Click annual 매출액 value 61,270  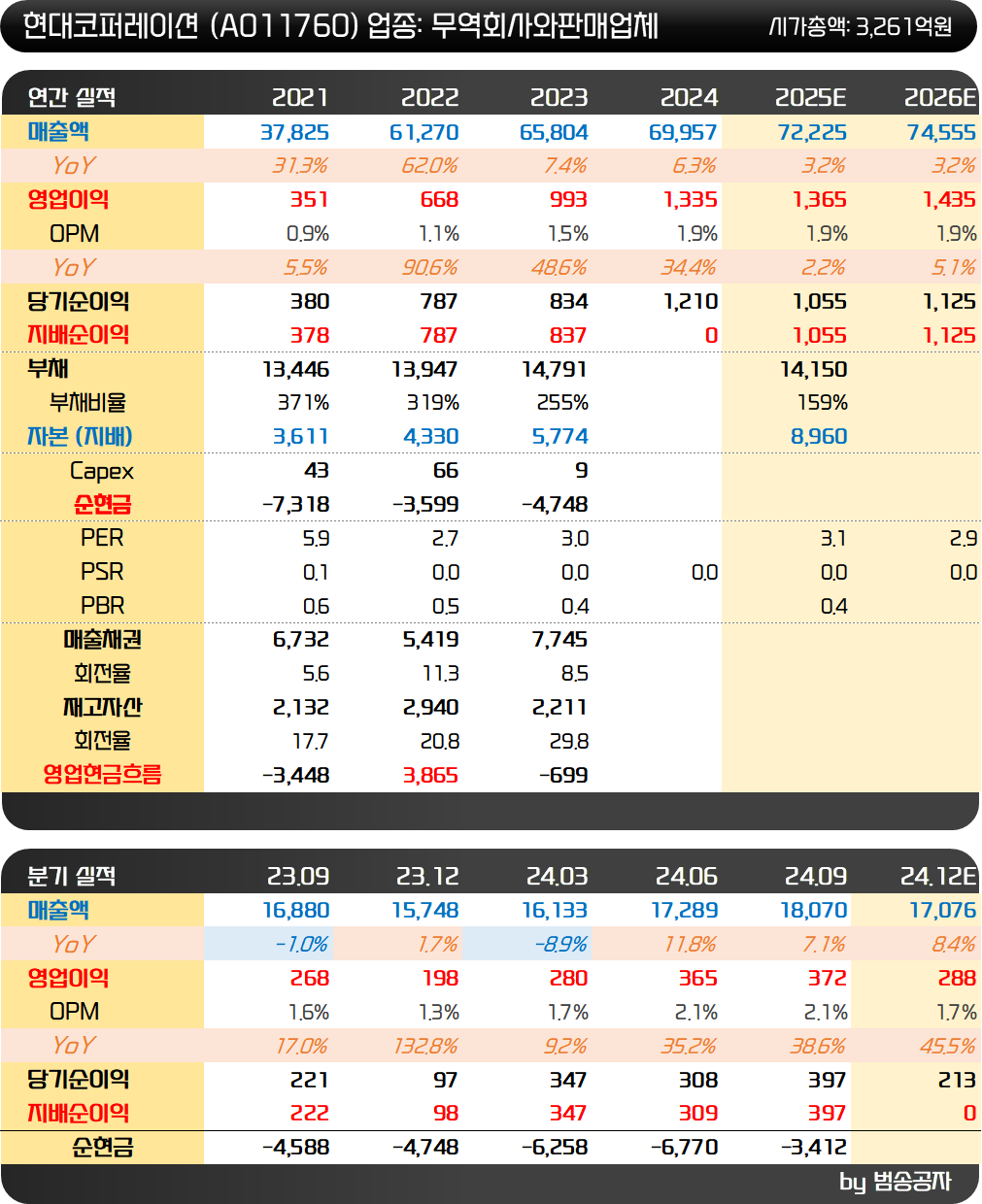coord(423,132)
